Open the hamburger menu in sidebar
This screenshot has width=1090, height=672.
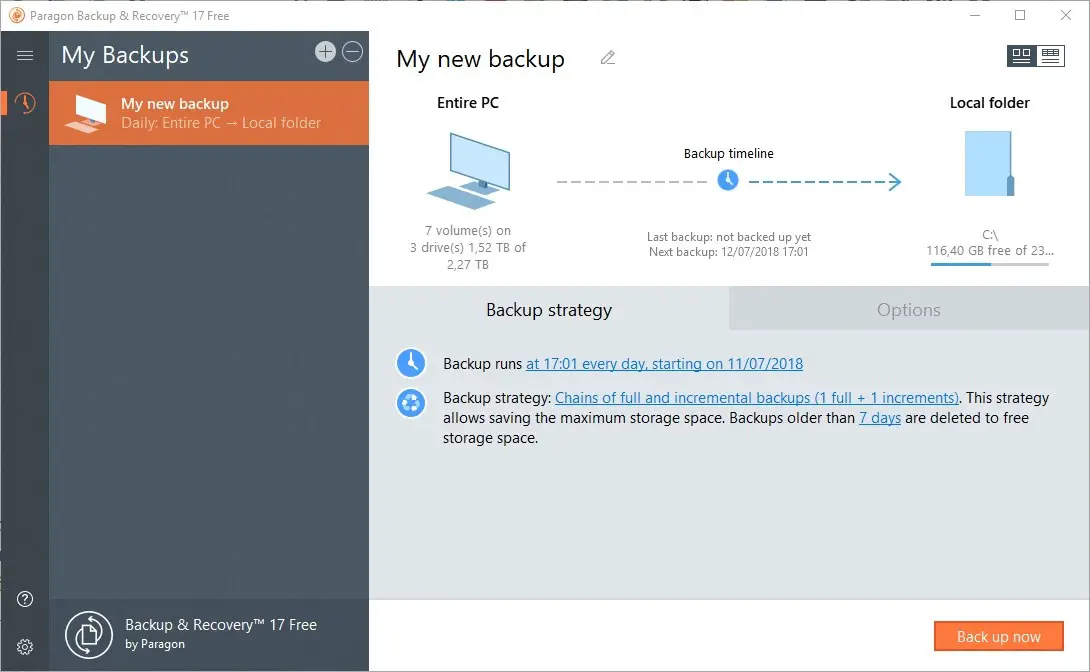[25, 56]
